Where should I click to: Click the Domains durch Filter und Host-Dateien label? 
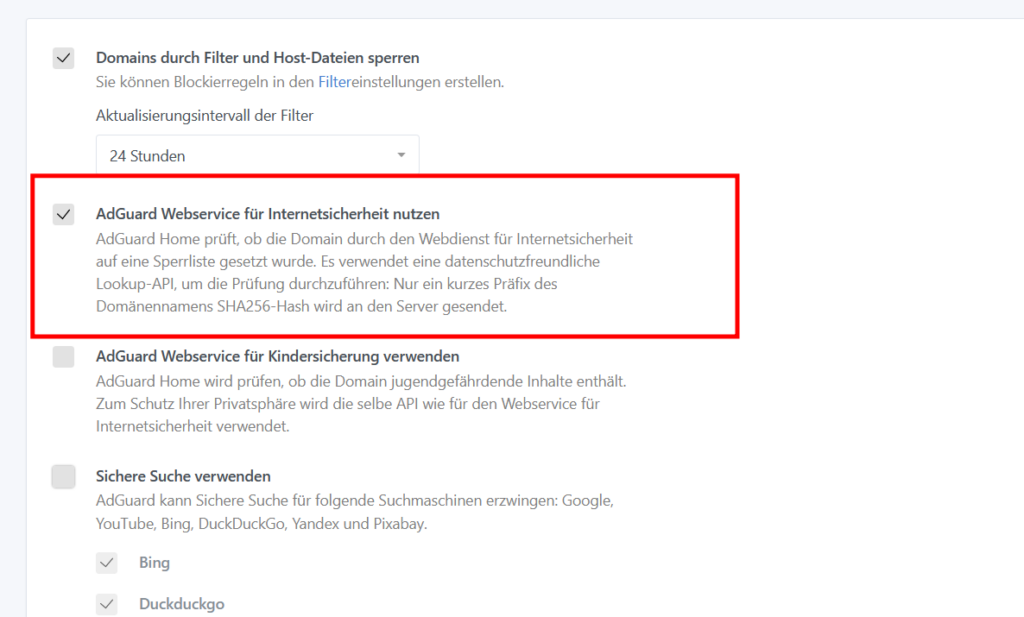tap(257, 58)
